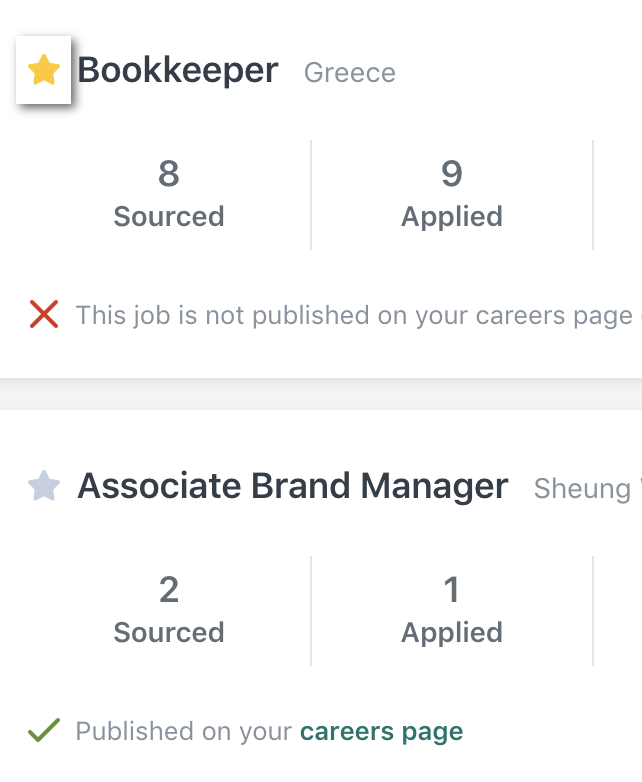Image resolution: width=642 pixels, height=782 pixels.
Task: View Bookkeeper's 9 Applied candidates
Action: (x=452, y=195)
